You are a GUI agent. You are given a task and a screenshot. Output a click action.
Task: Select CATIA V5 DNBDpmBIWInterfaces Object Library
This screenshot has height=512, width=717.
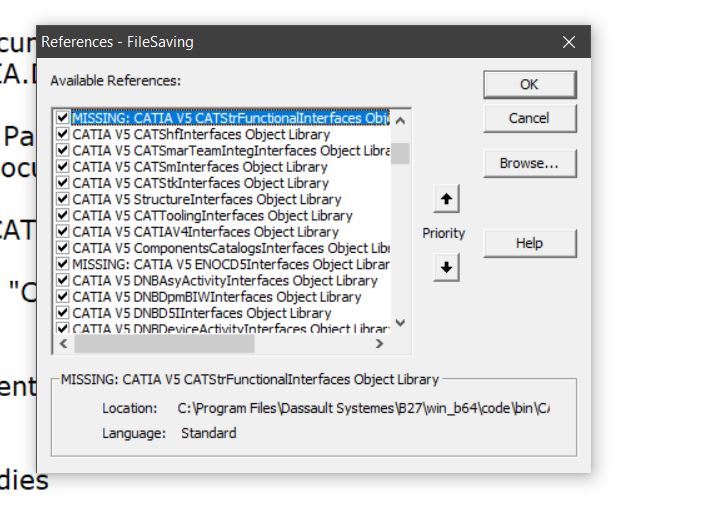tap(217, 297)
